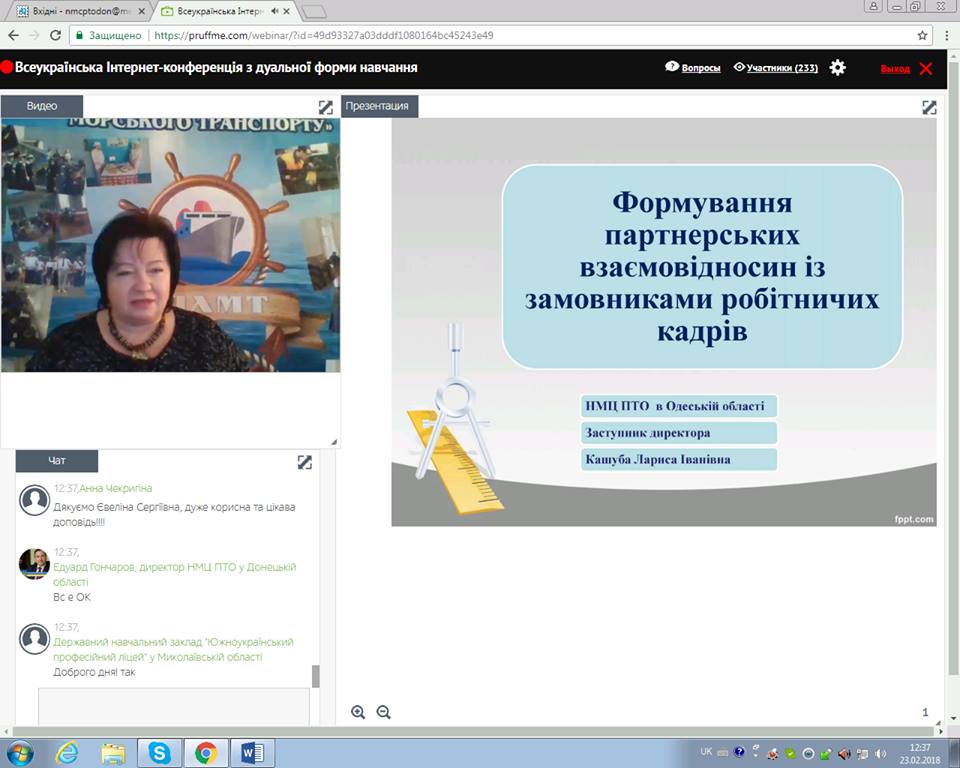Bookmark this page with star icon
Image resolution: width=960 pixels, height=768 pixels.
click(922, 35)
